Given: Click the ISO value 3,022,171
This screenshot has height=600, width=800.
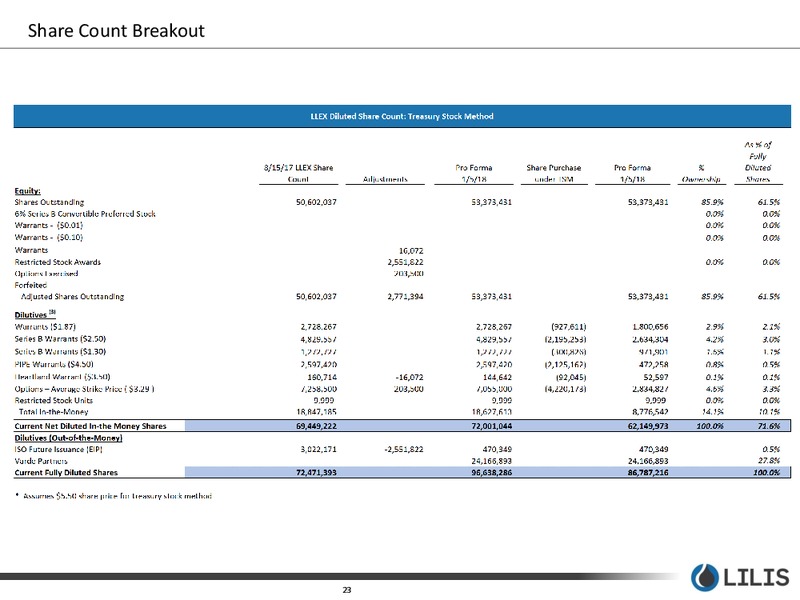Looking at the screenshot, I should click(x=318, y=449).
